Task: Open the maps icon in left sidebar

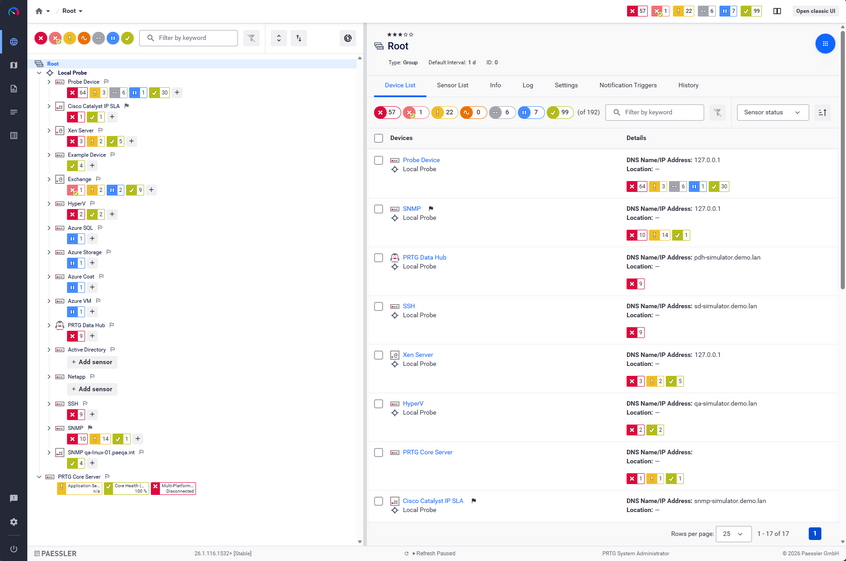Action: [x=13, y=65]
